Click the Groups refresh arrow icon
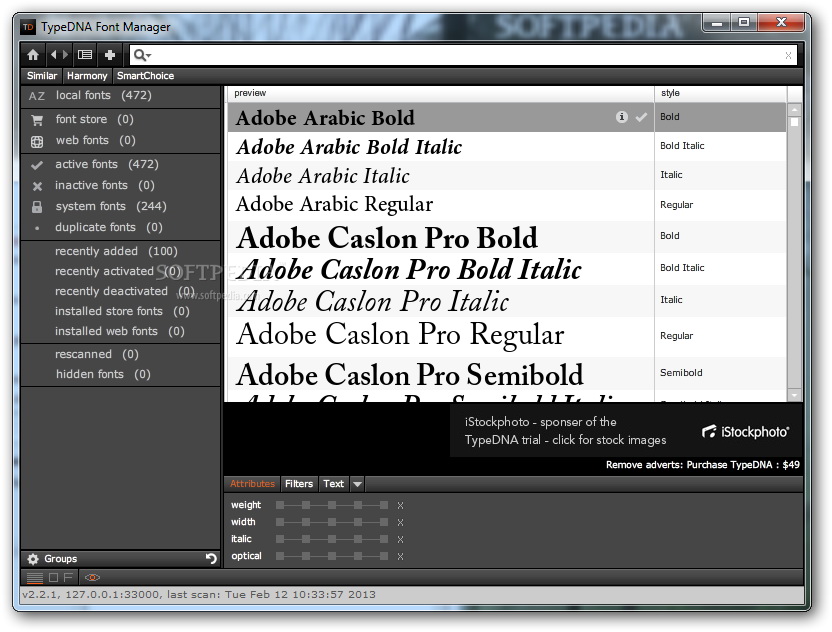The width and height of the screenshot is (832, 632). point(211,559)
